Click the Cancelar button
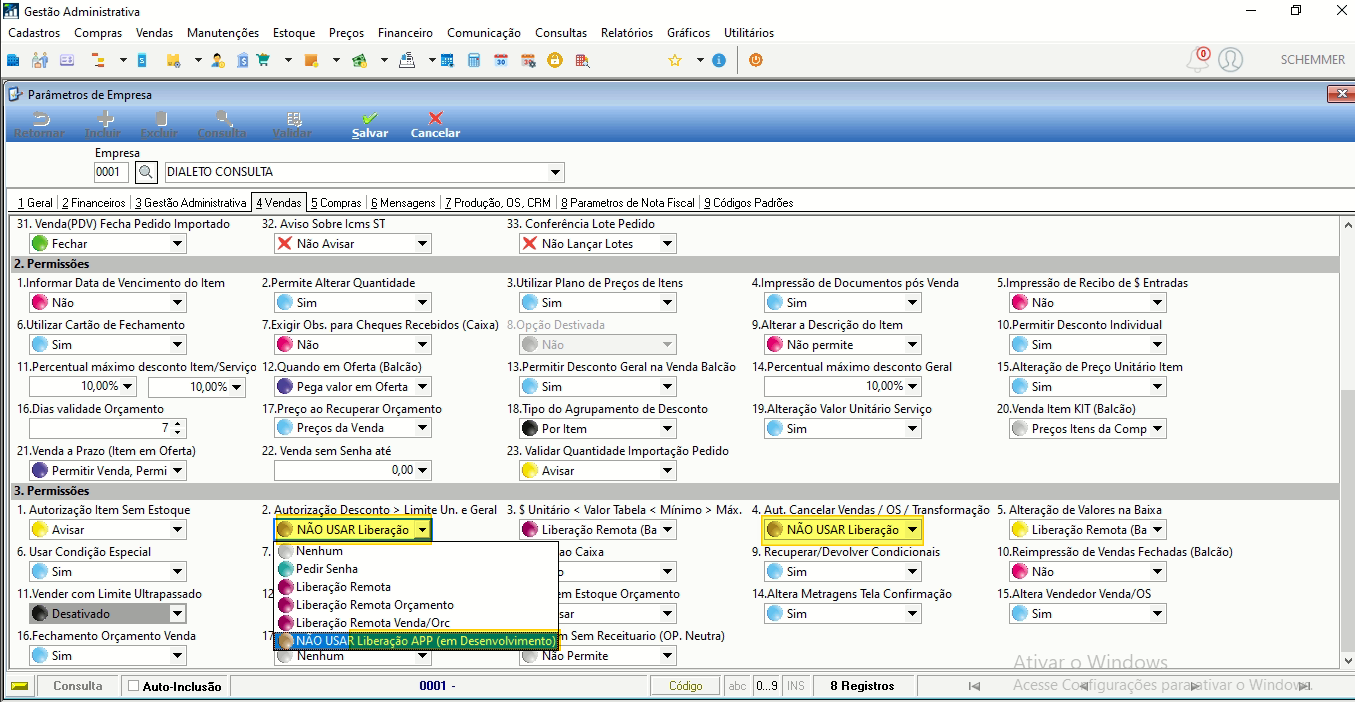Screen dimensions: 1355x702 (x=435, y=124)
